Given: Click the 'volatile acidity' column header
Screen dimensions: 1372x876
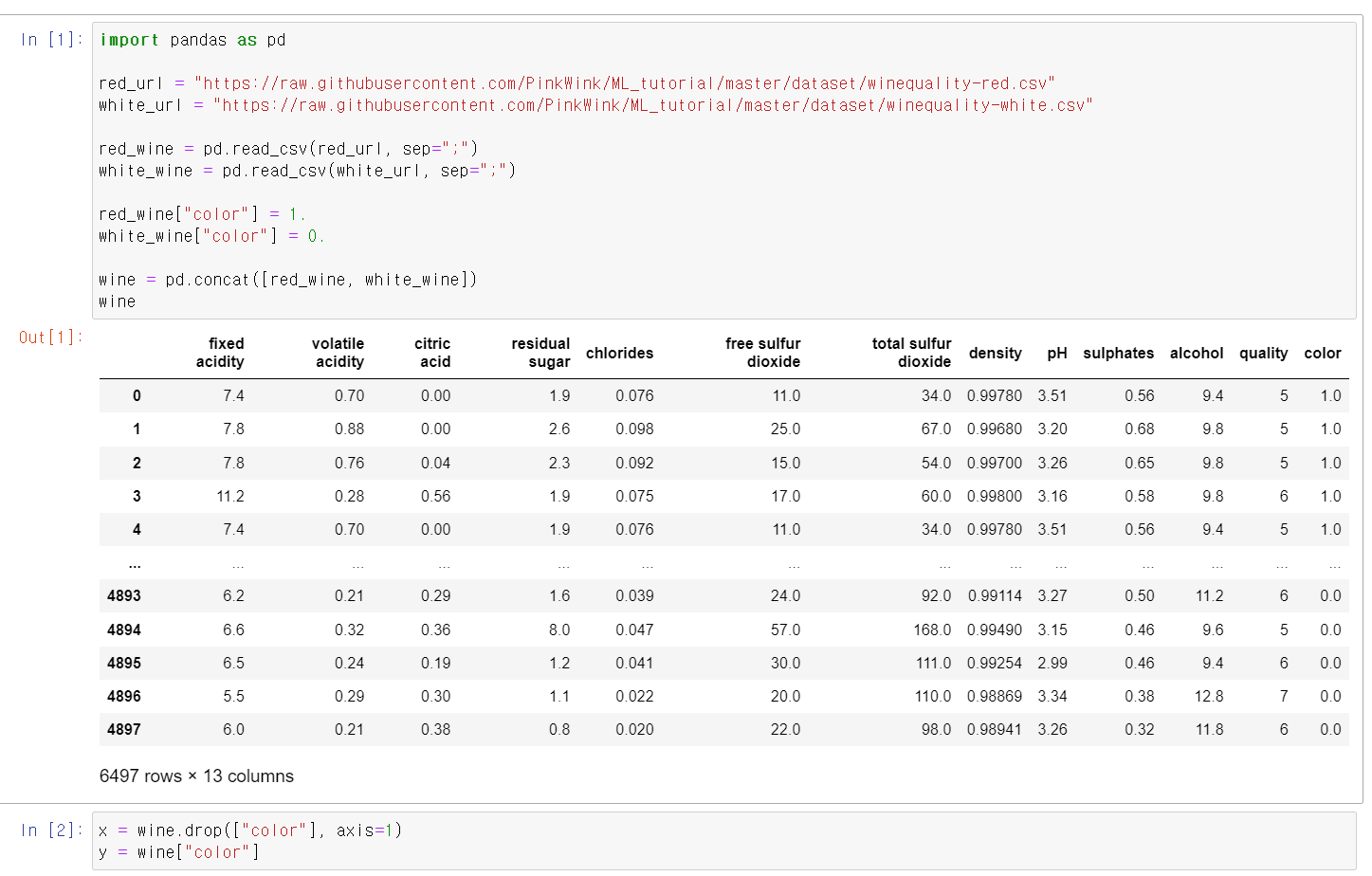Looking at the screenshot, I should click(338, 353).
